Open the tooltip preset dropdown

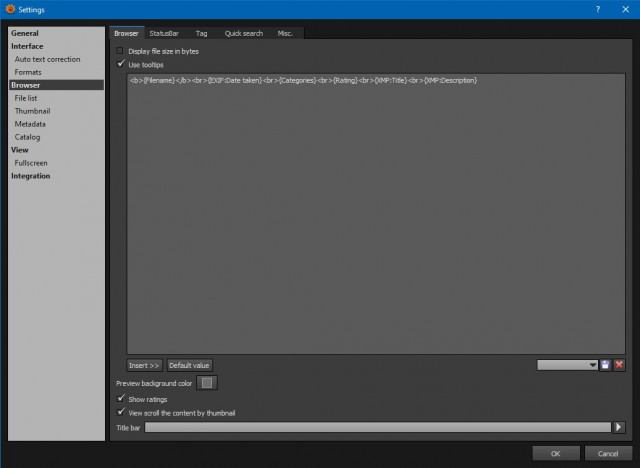pyautogui.click(x=567, y=365)
